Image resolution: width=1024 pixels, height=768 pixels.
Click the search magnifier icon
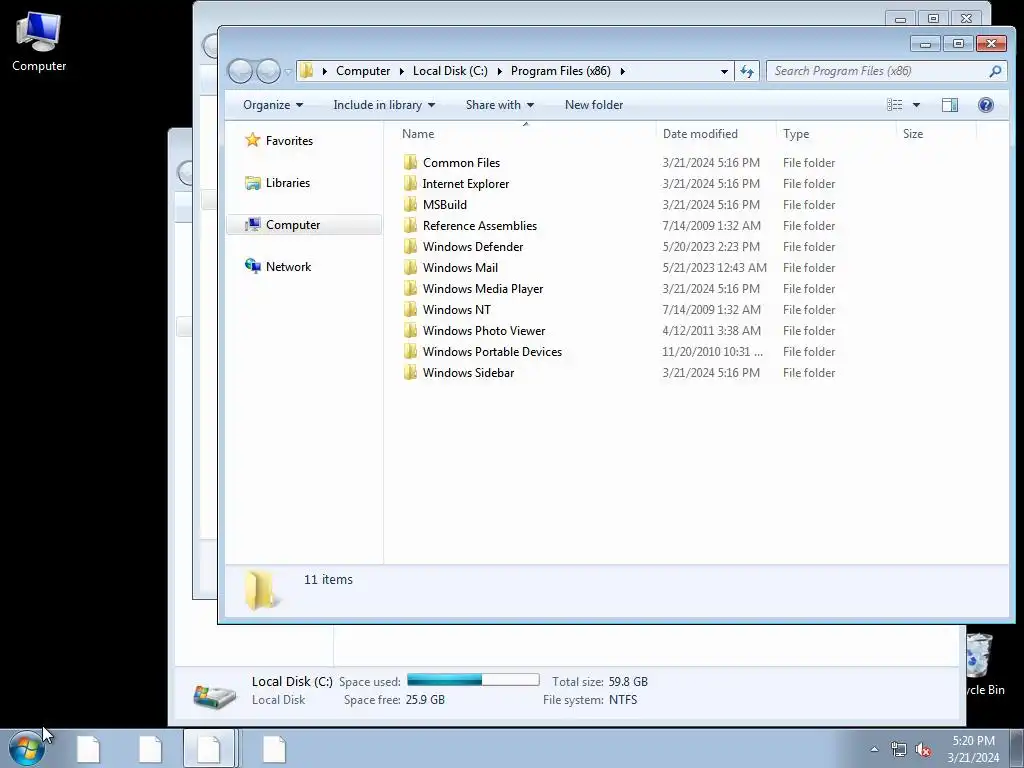[x=995, y=71]
